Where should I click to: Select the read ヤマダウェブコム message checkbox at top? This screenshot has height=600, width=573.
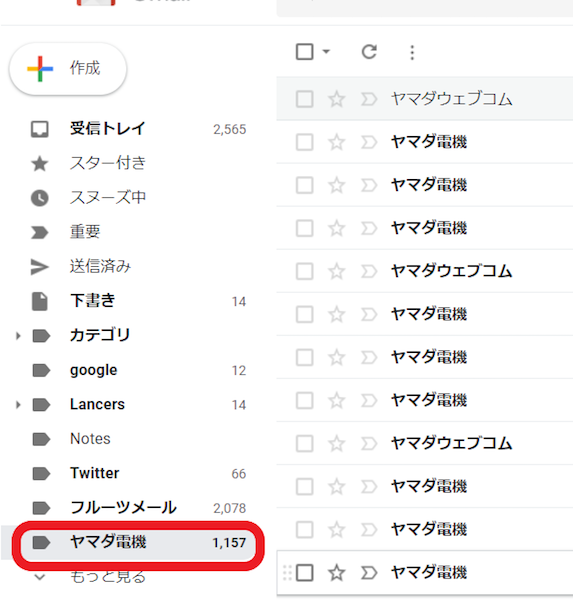305,99
